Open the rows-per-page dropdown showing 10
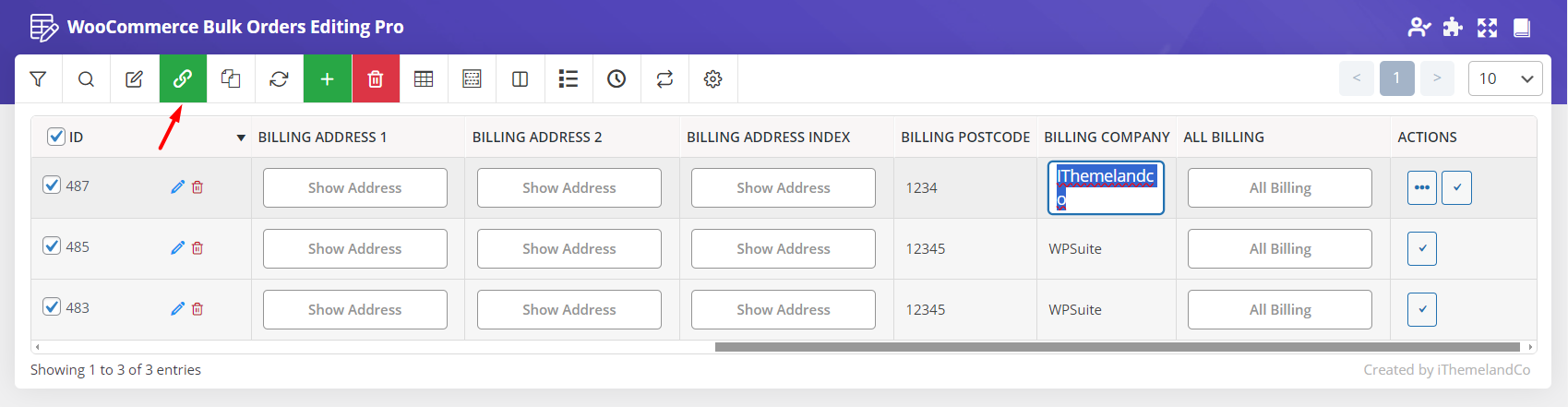Image resolution: width=1568 pixels, height=407 pixels. point(1504,78)
